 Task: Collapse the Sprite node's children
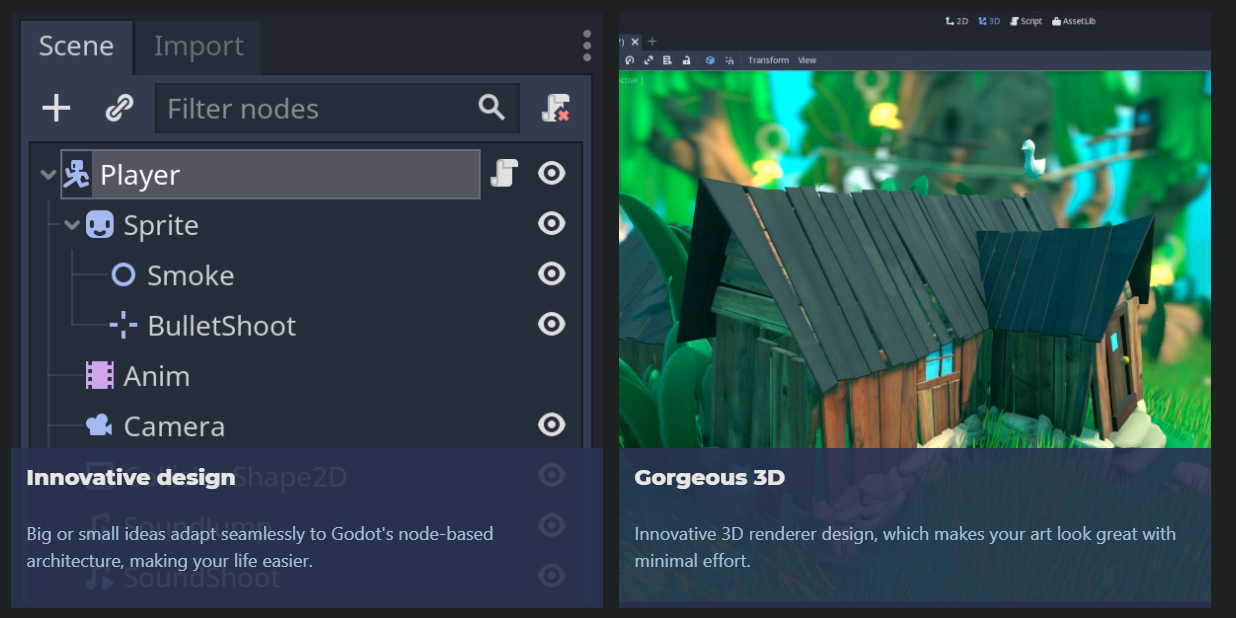click(x=71, y=224)
